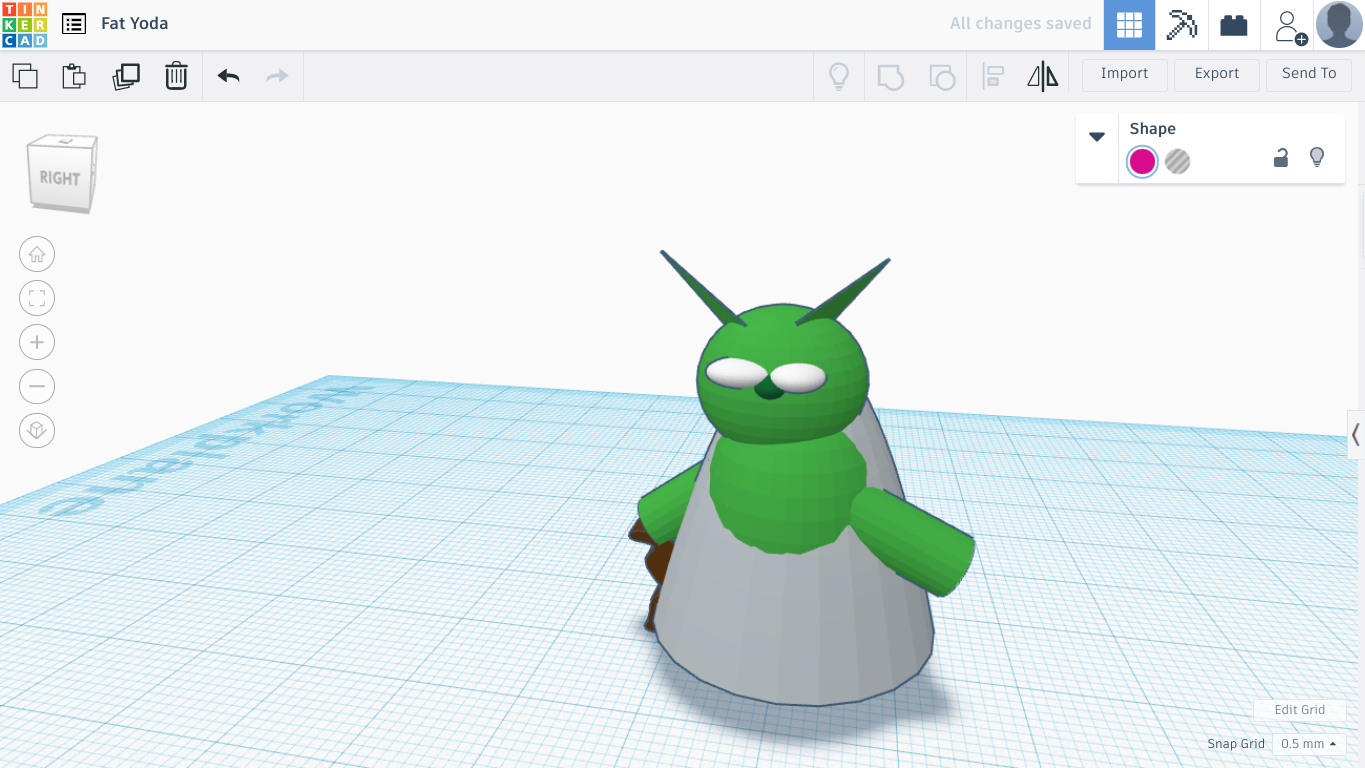This screenshot has height=768, width=1365.
Task: Click the Home view button
Action: click(x=37, y=254)
